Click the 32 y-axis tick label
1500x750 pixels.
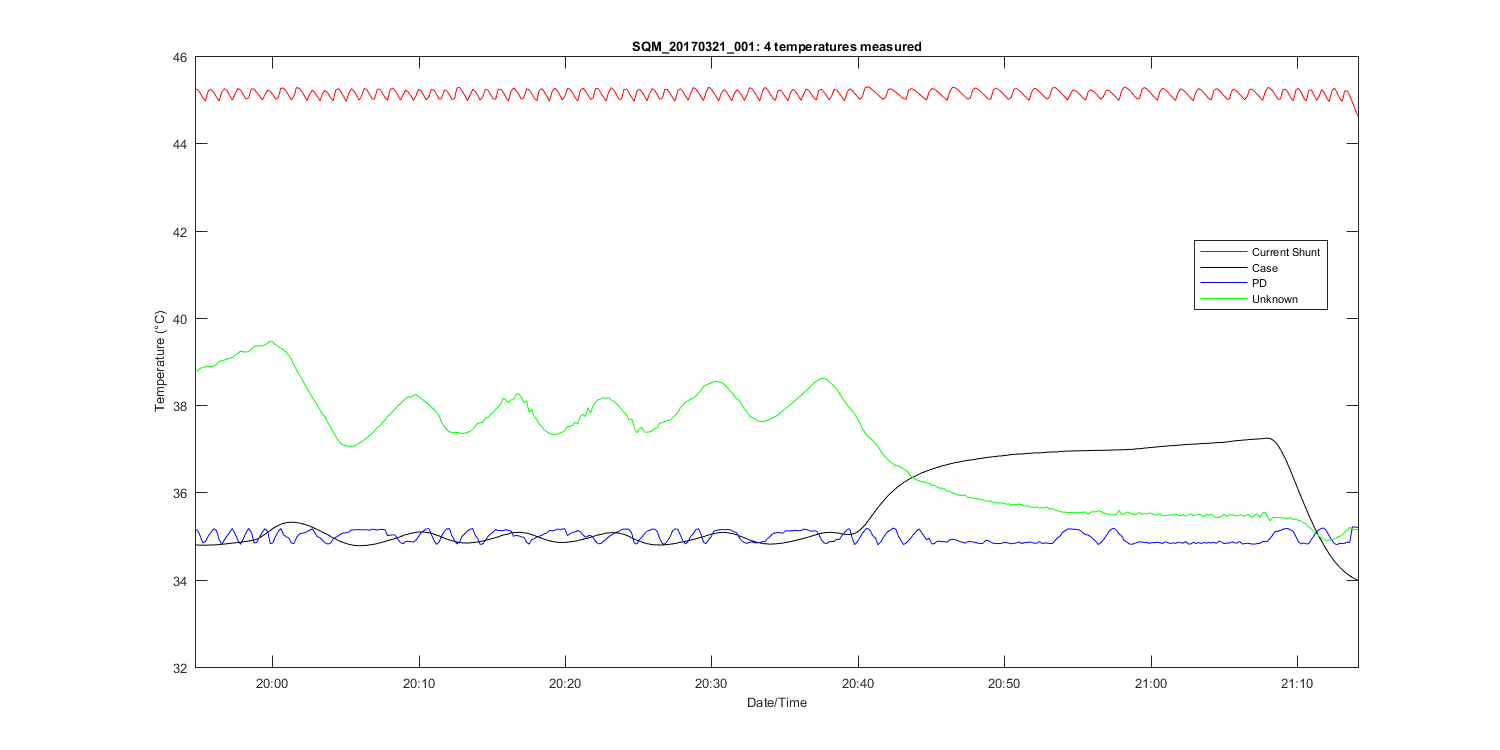click(x=180, y=668)
